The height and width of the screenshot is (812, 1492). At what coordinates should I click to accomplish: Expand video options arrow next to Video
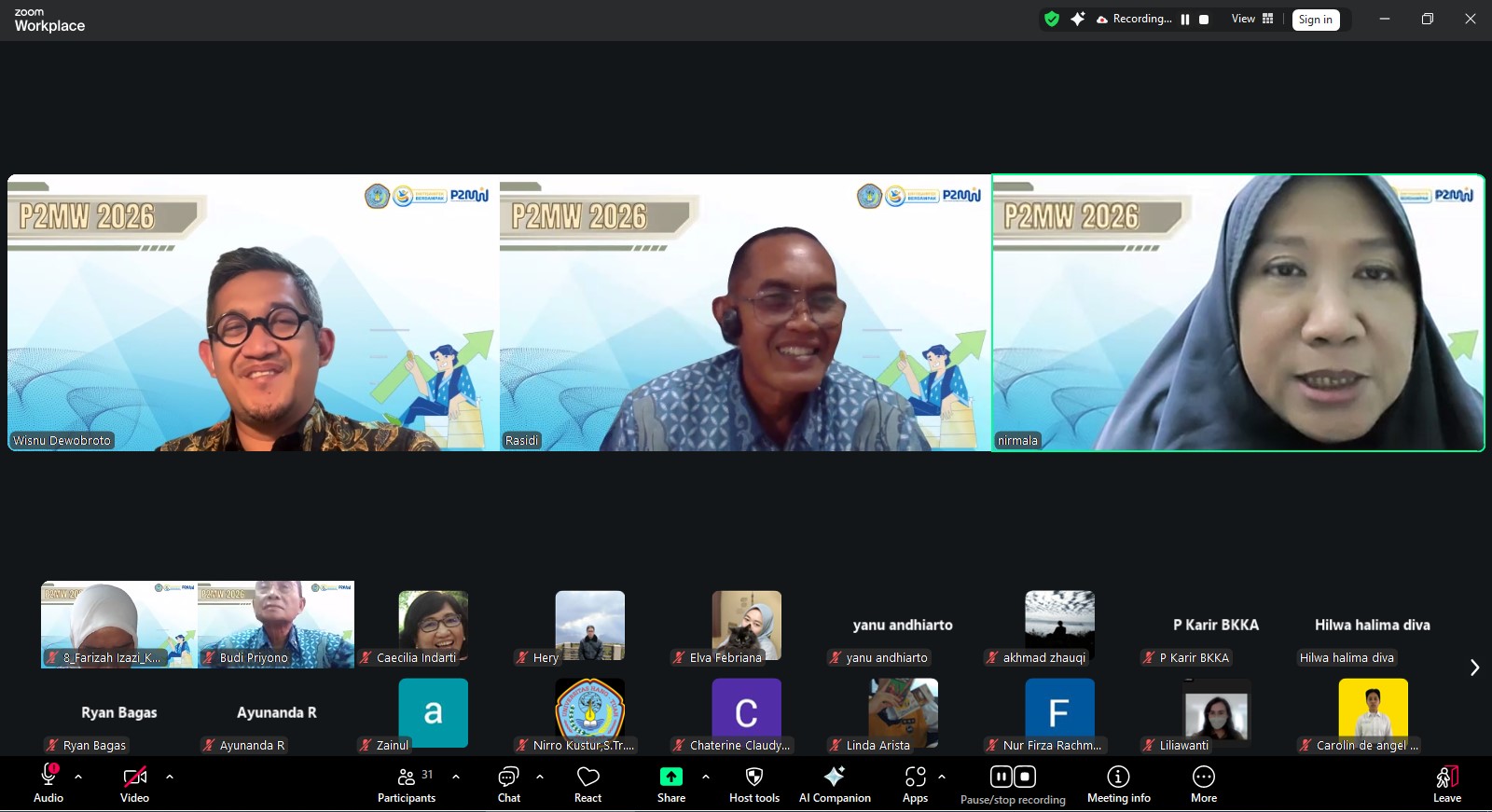(x=170, y=777)
